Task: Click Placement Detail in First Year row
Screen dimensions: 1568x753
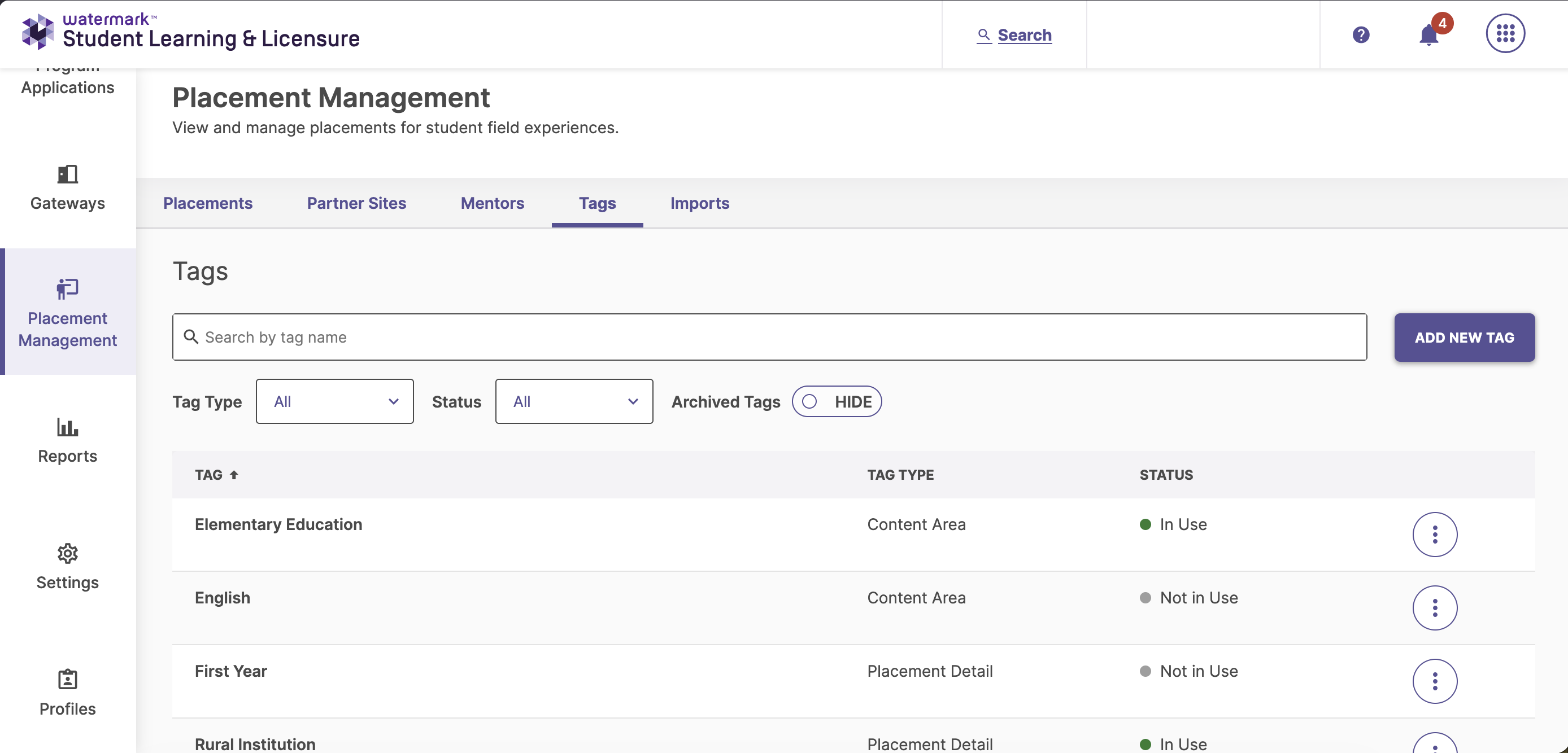Action: (930, 672)
